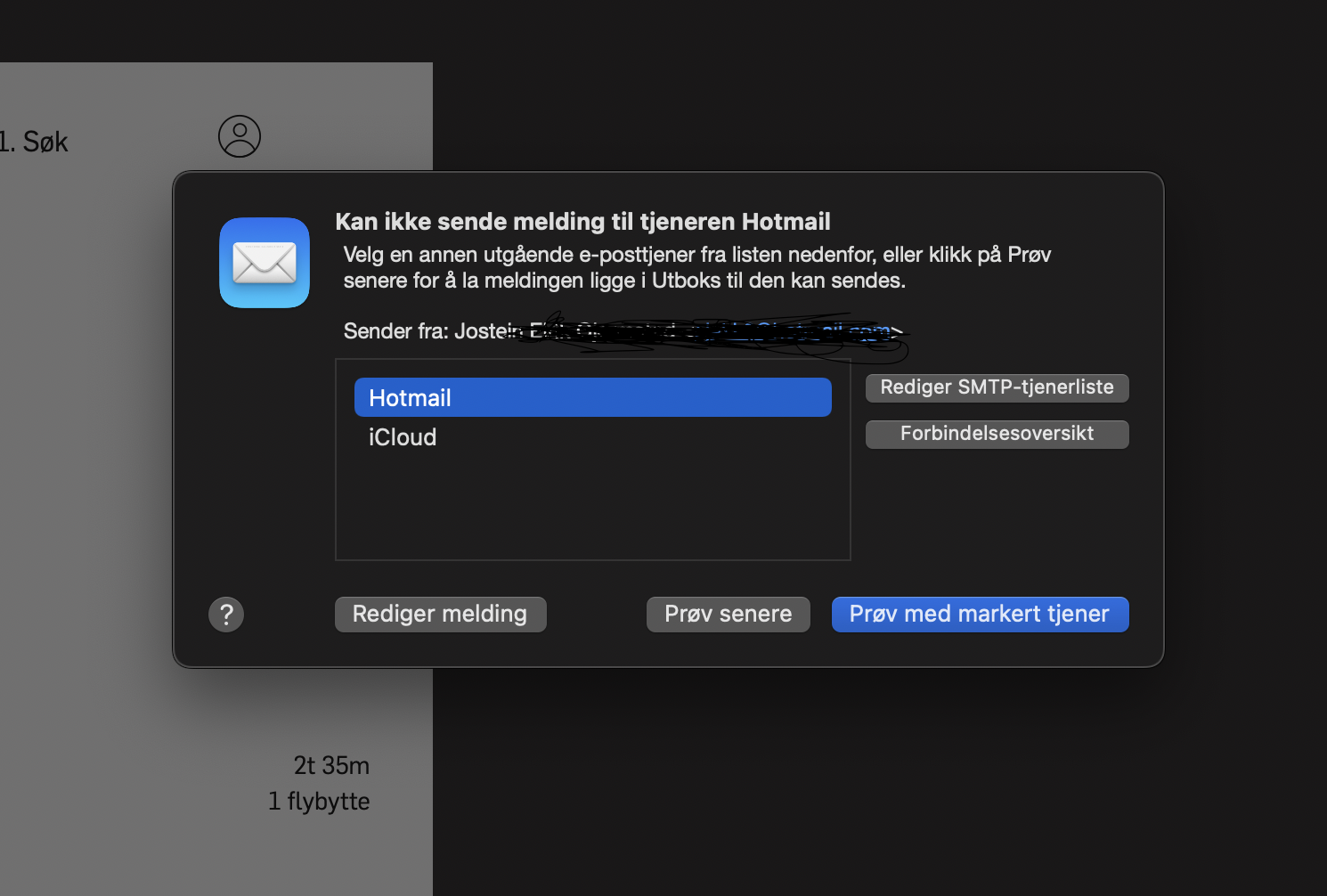
Task: Click the Mail envelope app icon
Action: pos(265,263)
